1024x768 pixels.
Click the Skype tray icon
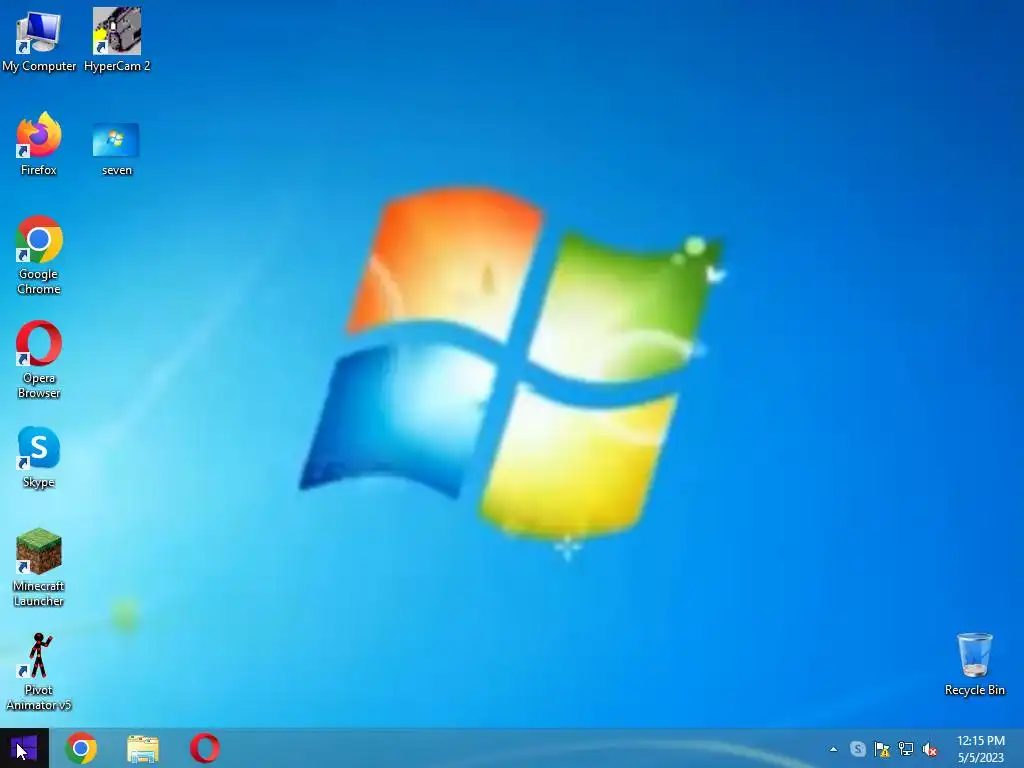(858, 749)
